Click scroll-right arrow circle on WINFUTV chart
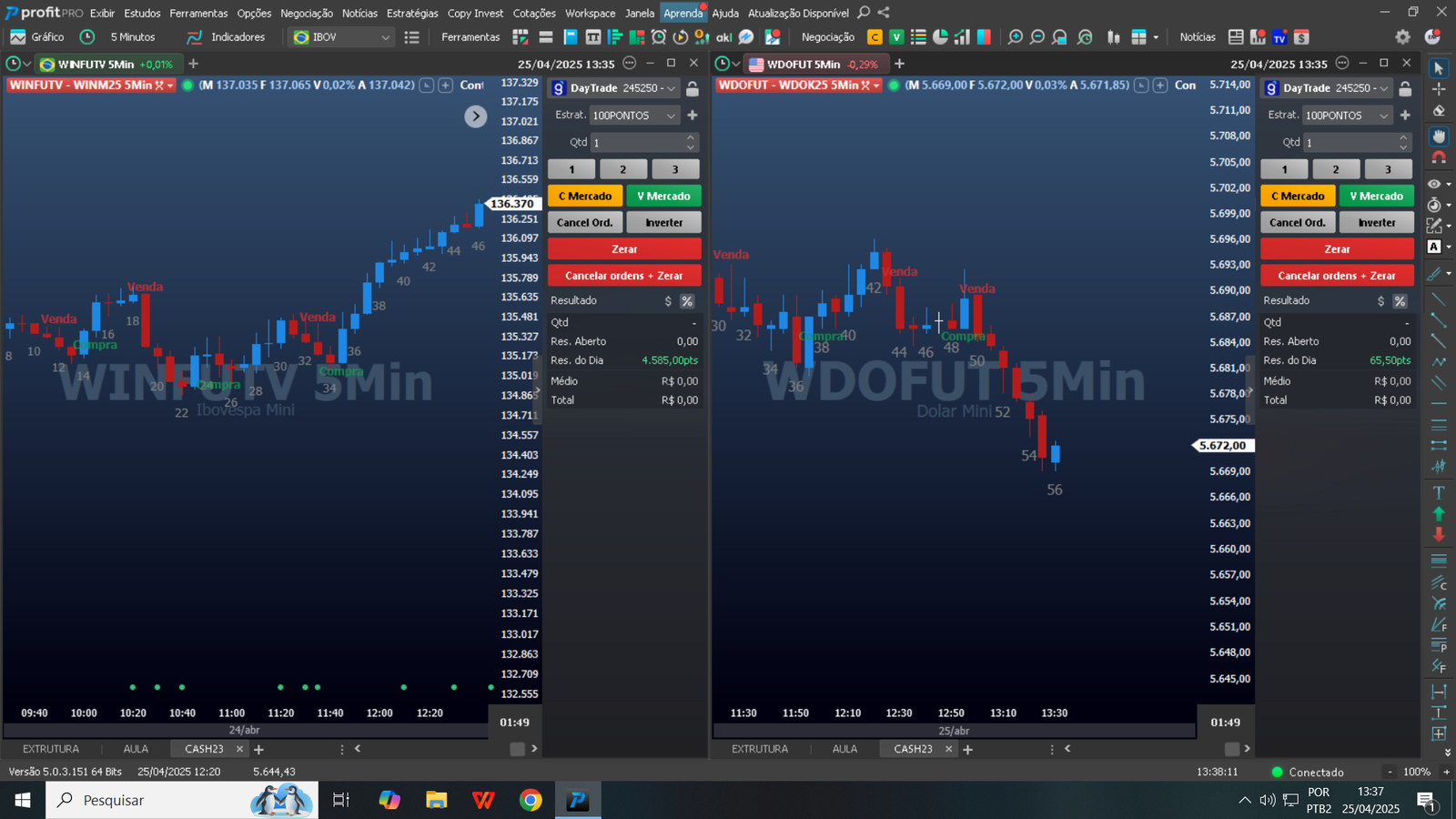The width and height of the screenshot is (1456, 819). click(x=476, y=116)
